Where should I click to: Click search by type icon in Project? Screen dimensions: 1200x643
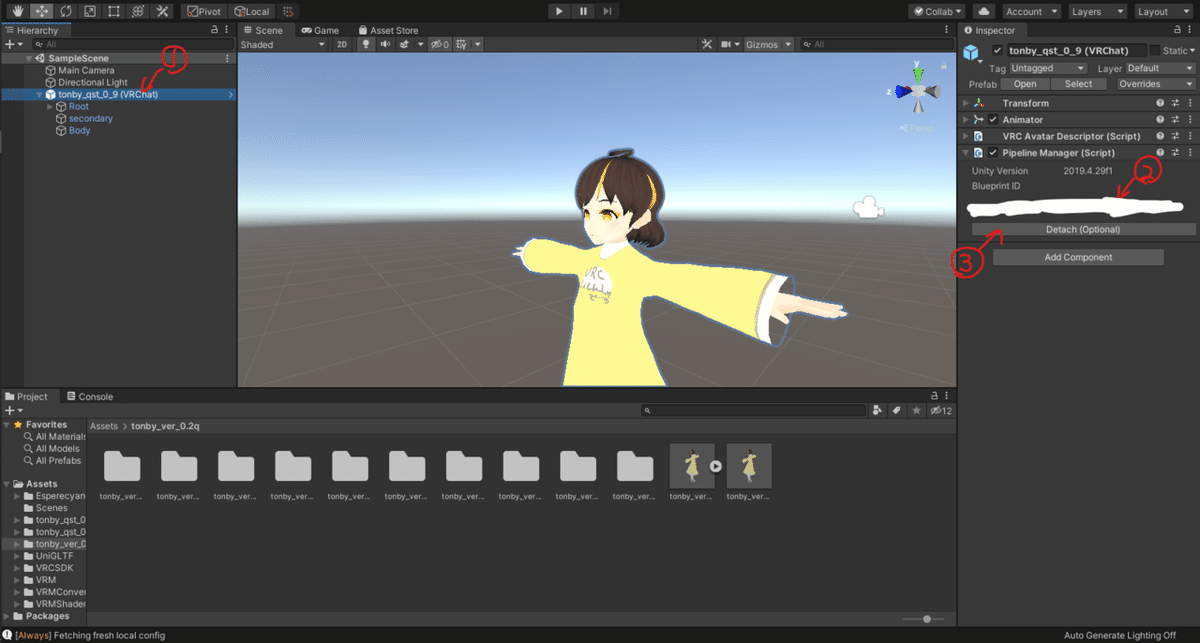pyautogui.click(x=878, y=410)
